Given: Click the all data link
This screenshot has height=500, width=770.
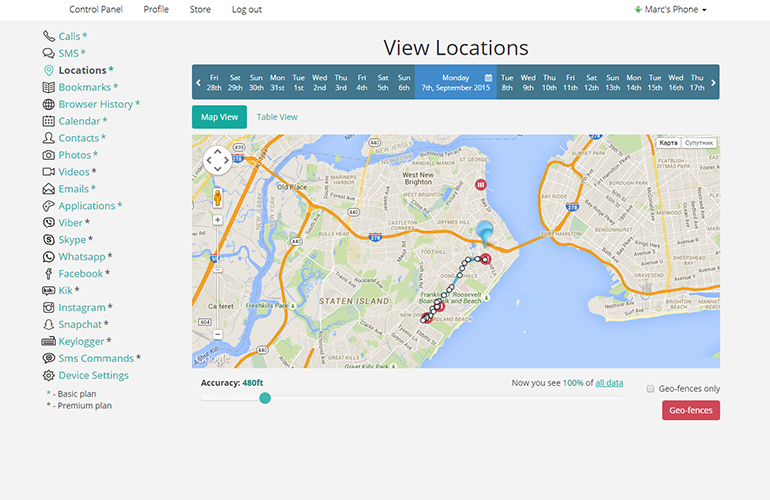Looking at the screenshot, I should point(609,383).
